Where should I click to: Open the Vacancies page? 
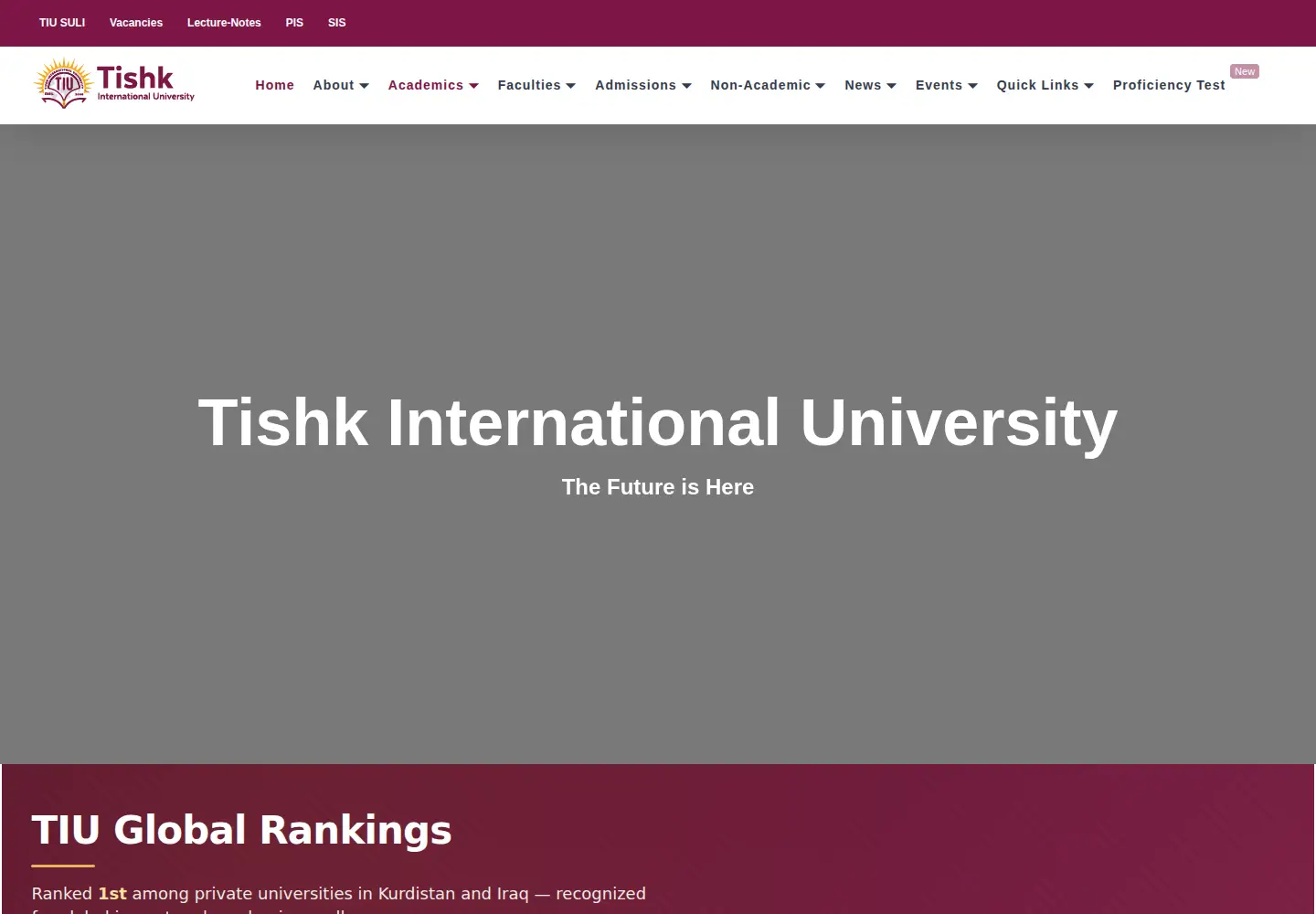(136, 23)
